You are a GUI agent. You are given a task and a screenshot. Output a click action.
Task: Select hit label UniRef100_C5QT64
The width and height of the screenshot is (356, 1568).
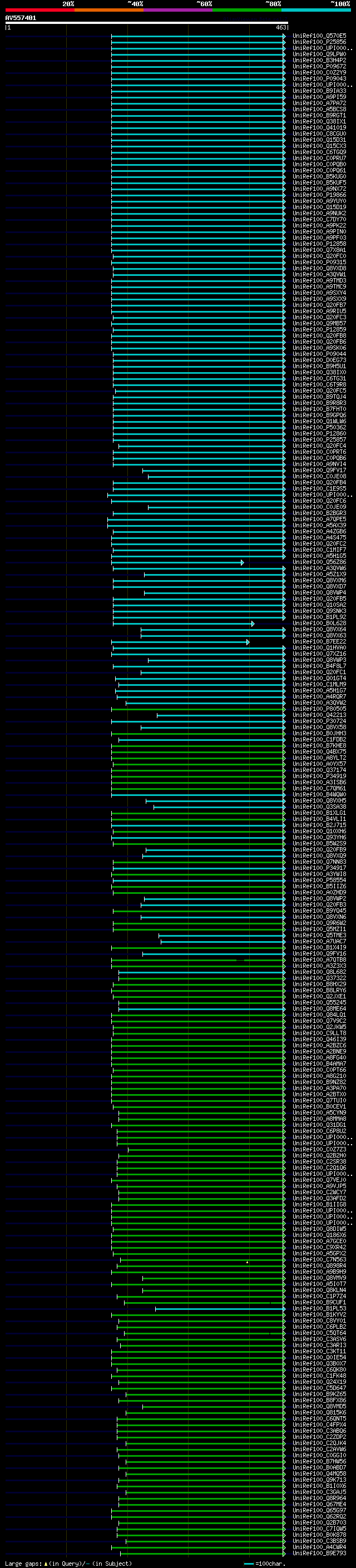click(319, 1333)
